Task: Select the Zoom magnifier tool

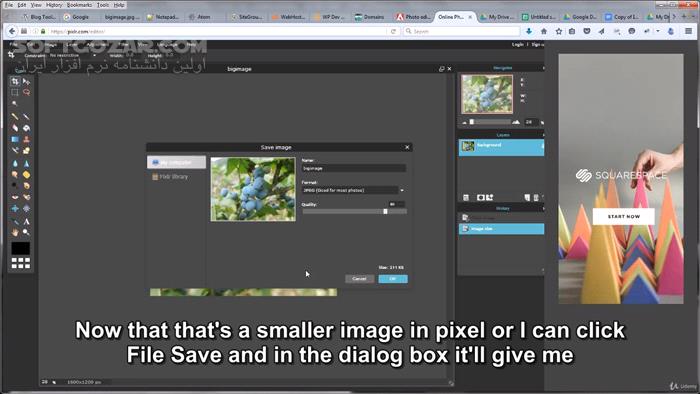Action: pyautogui.click(x=26, y=232)
